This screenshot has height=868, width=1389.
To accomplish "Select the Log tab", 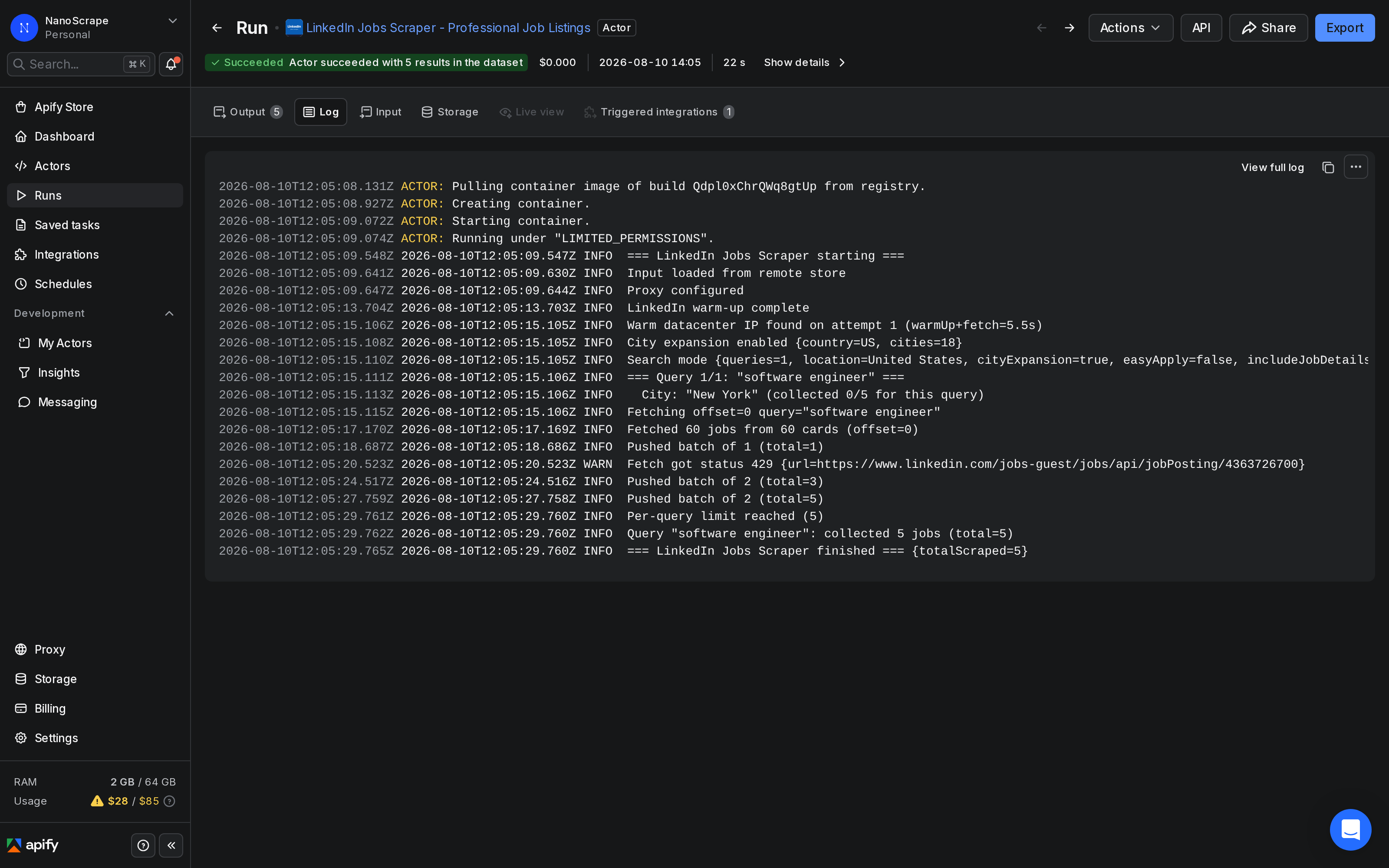I will (320, 112).
